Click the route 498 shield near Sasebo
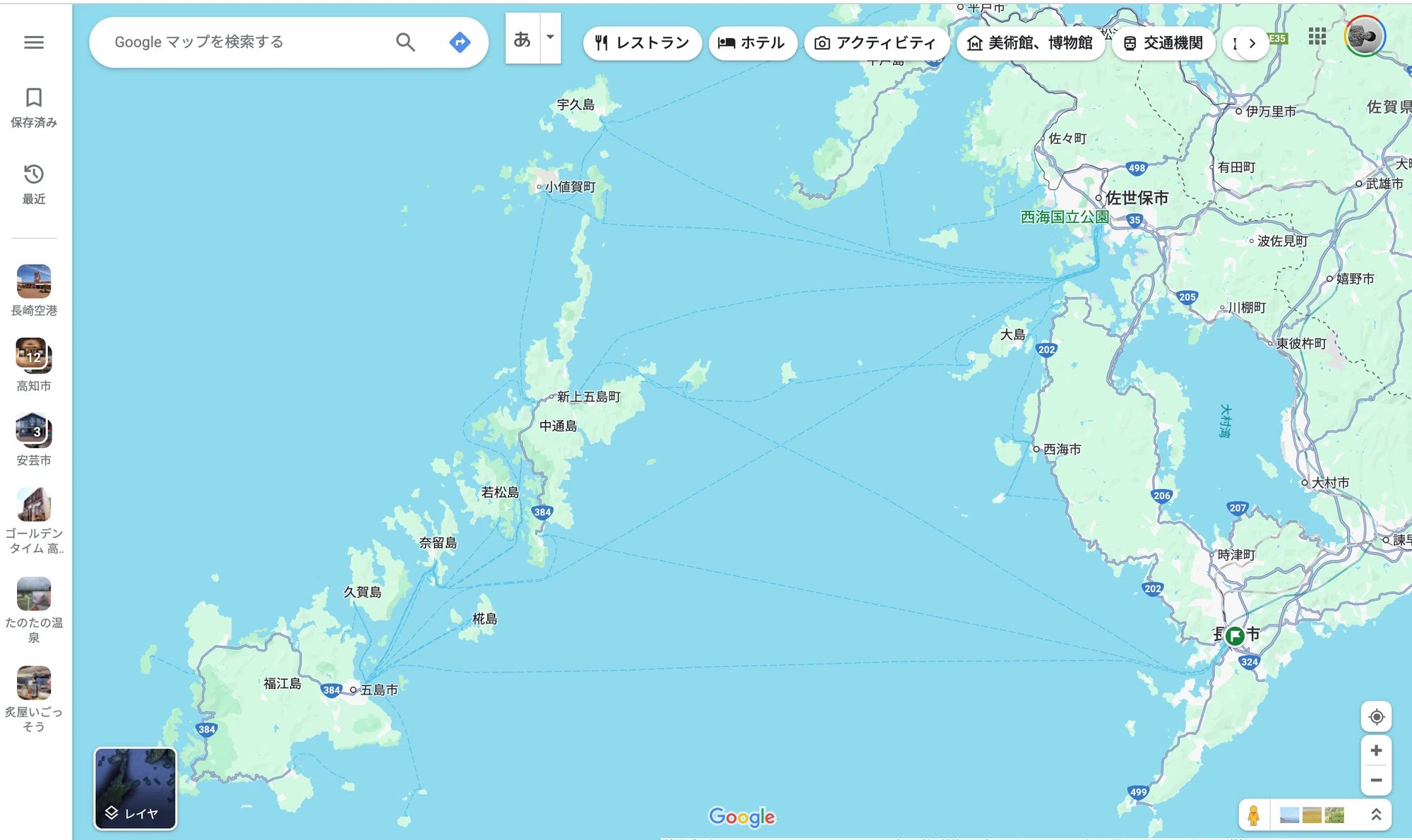This screenshot has height=840, width=1412. [1137, 168]
